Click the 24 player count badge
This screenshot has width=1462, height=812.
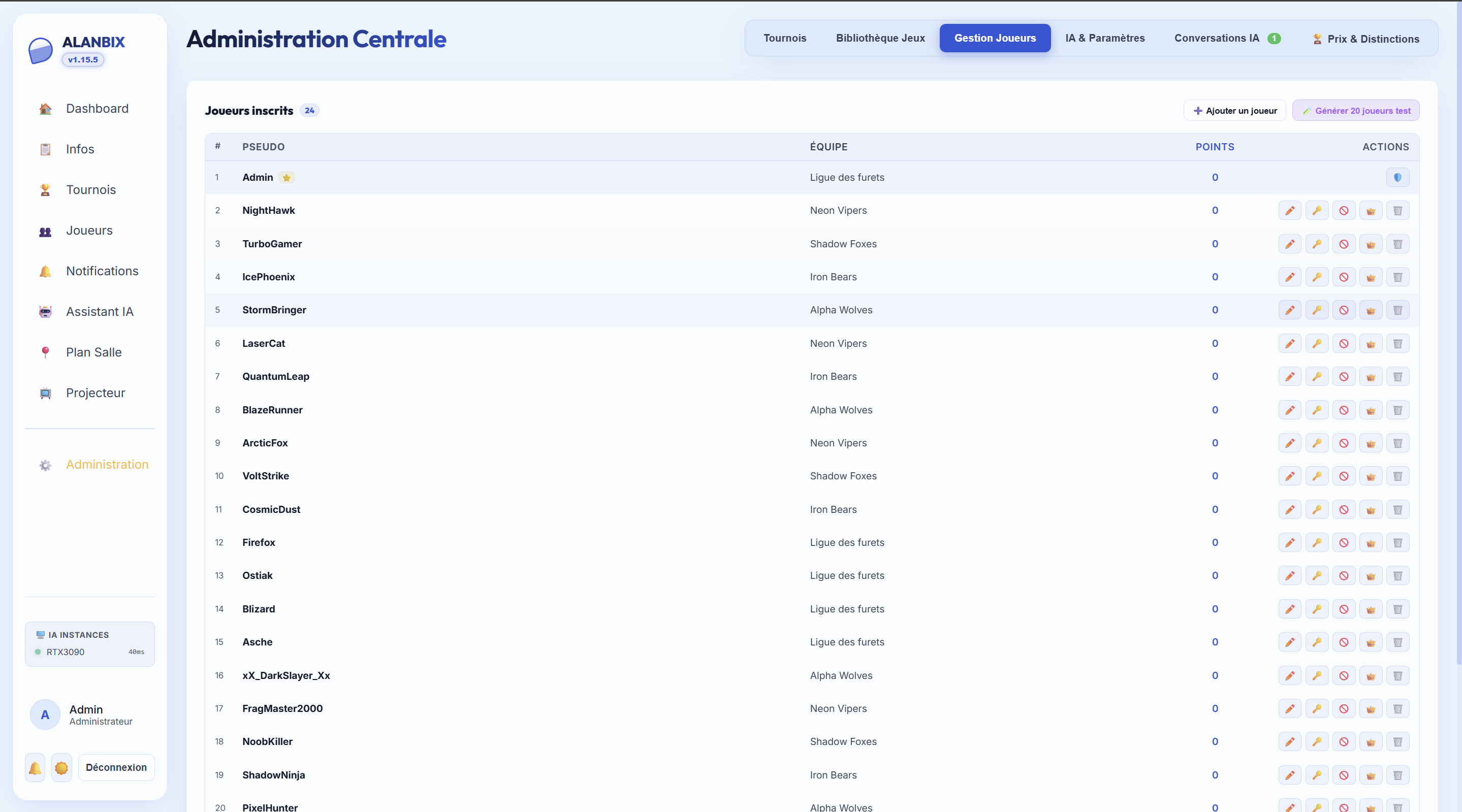coord(309,111)
